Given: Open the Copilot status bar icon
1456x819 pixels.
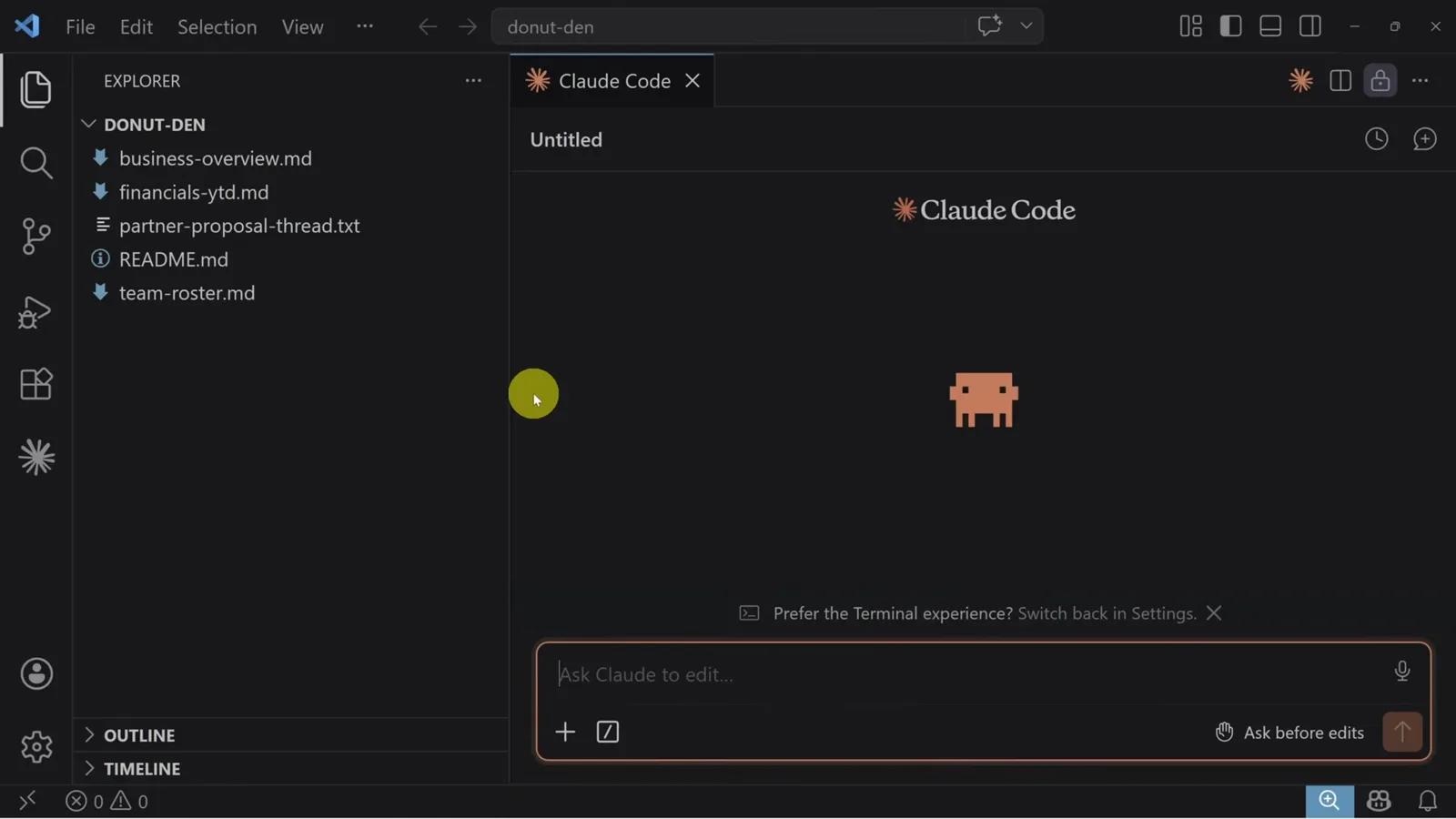Looking at the screenshot, I should 1379,801.
